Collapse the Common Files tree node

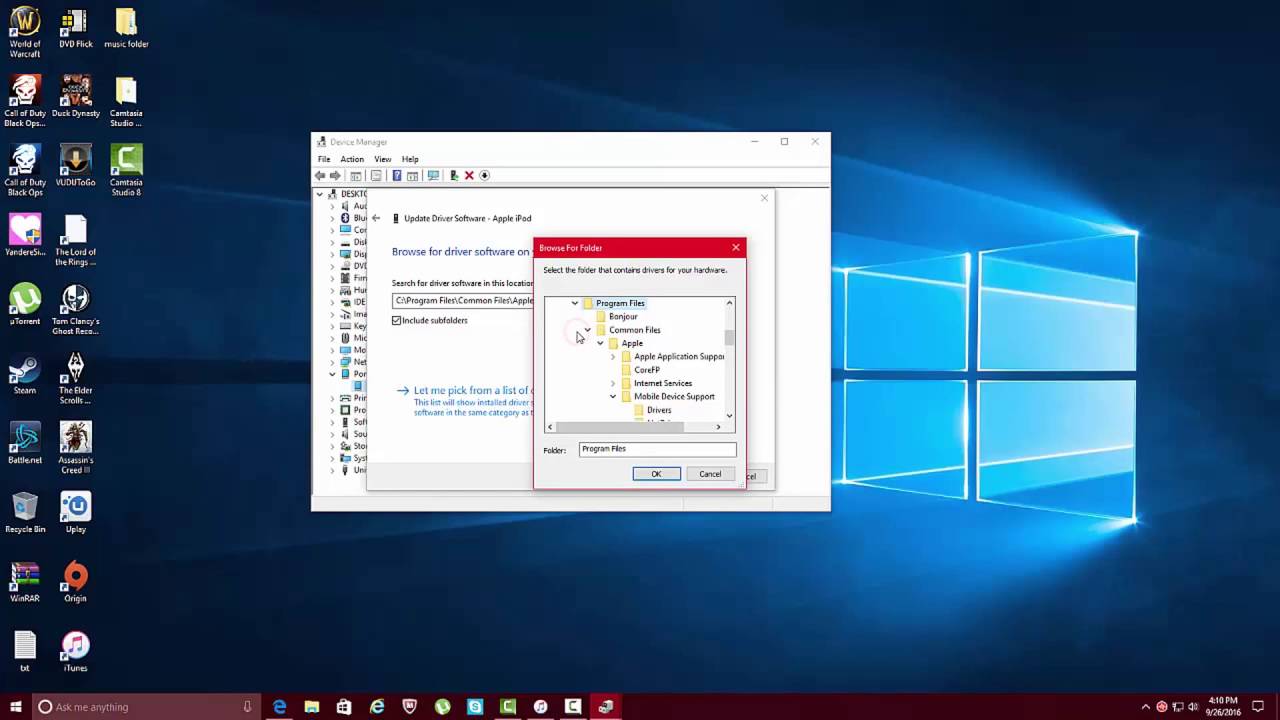tap(588, 330)
